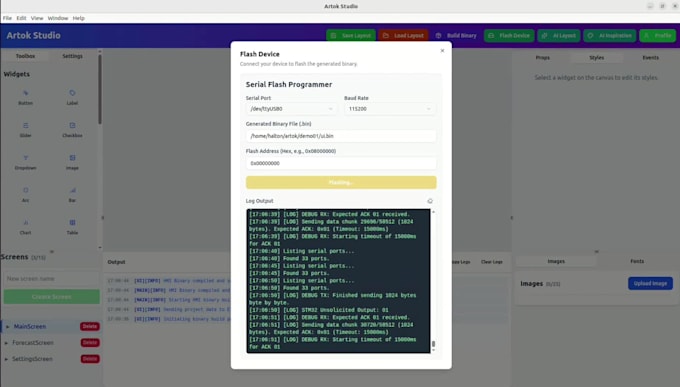Open the Serial Port dropdown
Viewport: 680px width, 387px height.
(x=292, y=109)
